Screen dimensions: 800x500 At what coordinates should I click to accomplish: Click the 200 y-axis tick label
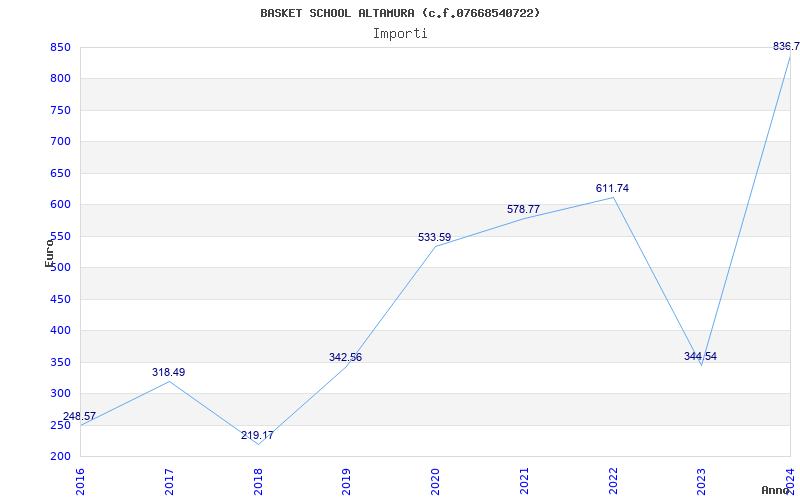pos(60,457)
